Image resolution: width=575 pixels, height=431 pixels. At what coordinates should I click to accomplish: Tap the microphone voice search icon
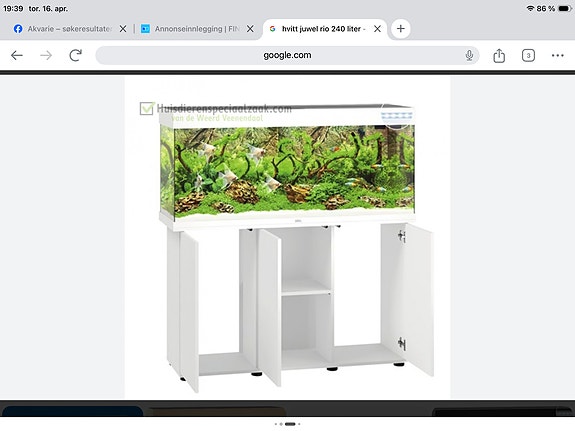[x=469, y=55]
